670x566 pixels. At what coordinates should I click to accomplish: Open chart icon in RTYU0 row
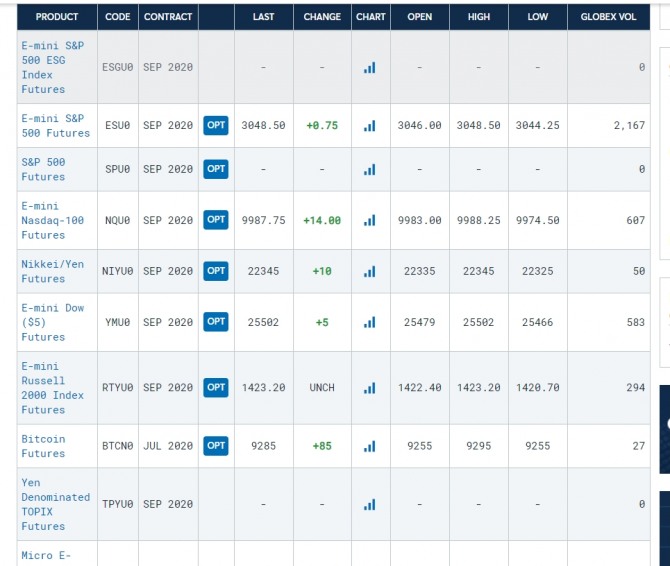(x=370, y=388)
